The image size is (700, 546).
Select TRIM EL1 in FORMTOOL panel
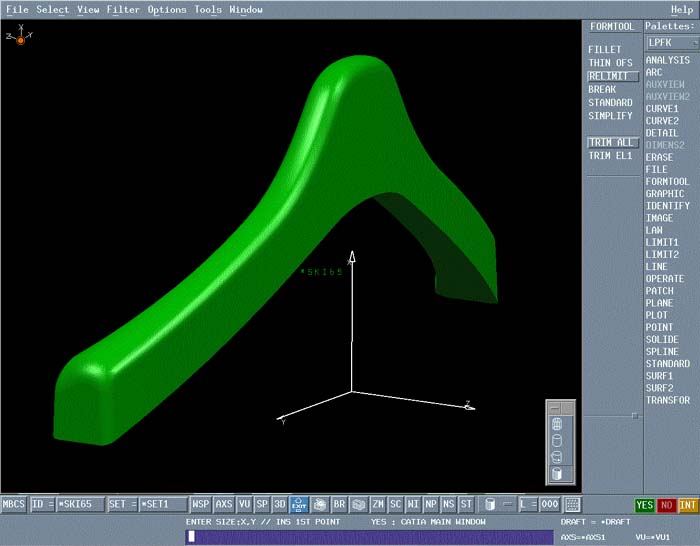[x=610, y=156]
